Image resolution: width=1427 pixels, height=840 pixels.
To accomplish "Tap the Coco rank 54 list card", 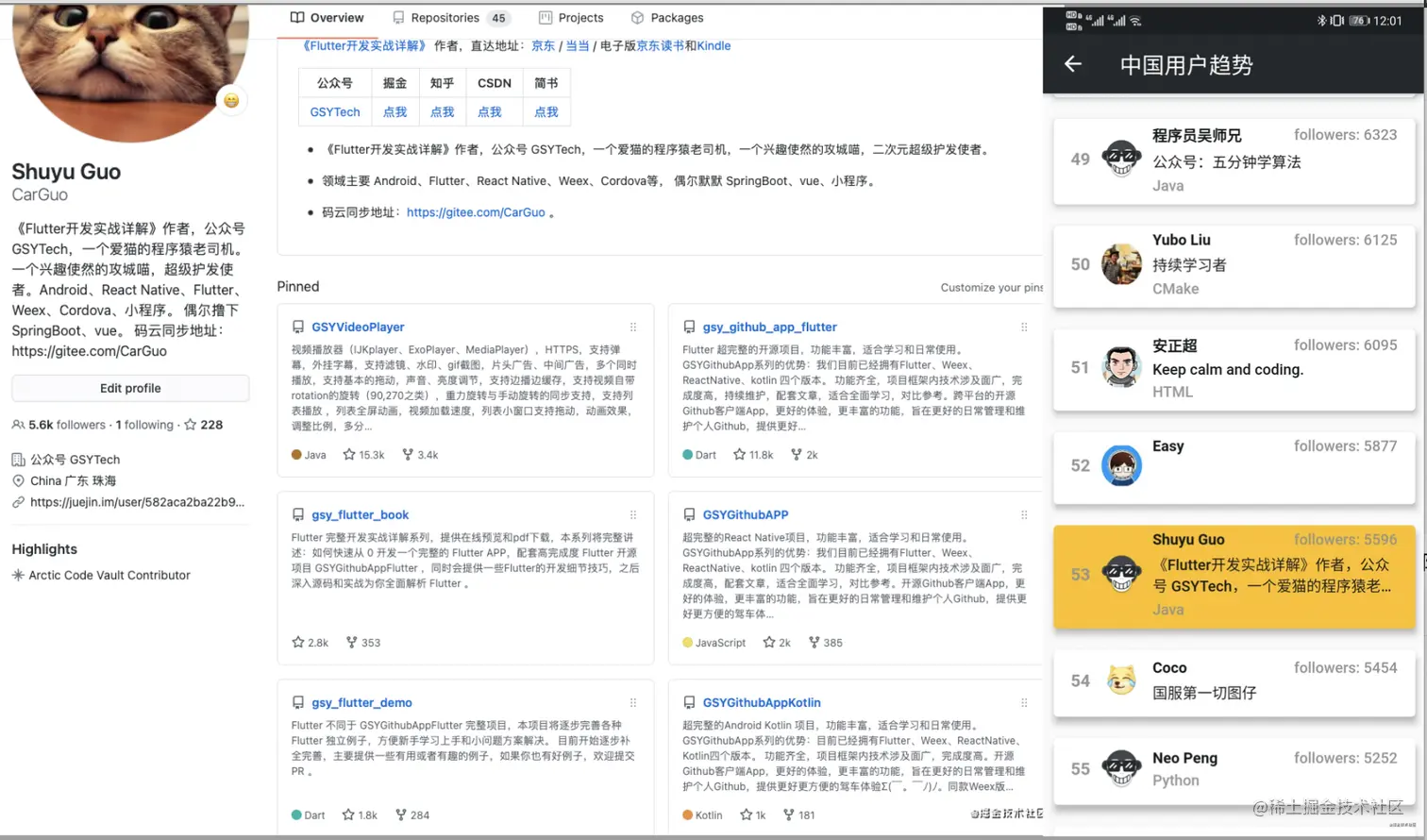I will tap(1234, 680).
